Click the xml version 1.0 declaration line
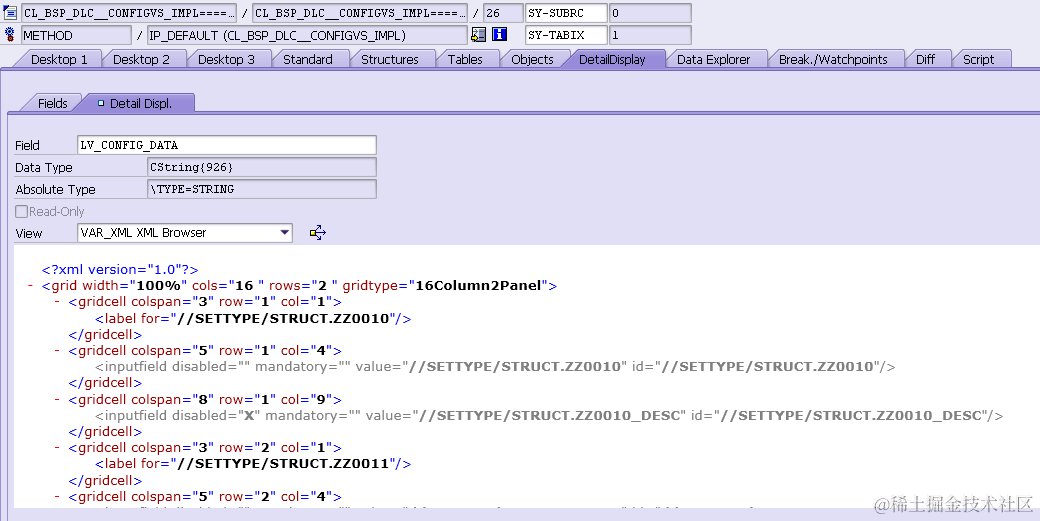The image size is (1040, 521). [120, 270]
